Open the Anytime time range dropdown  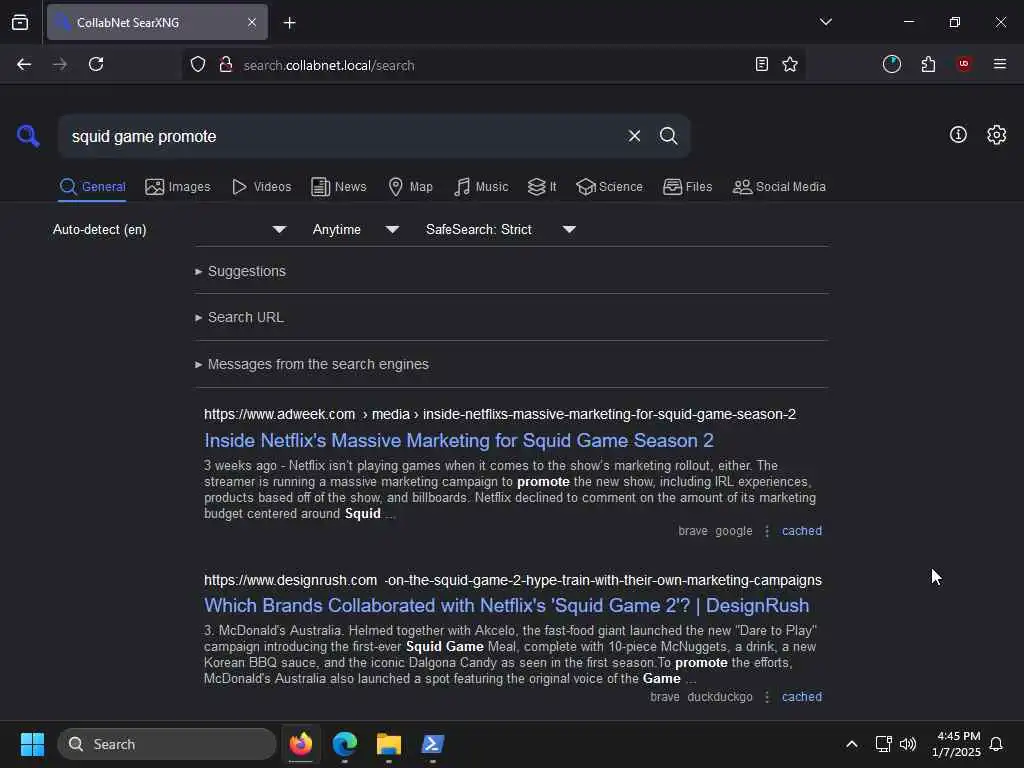(355, 229)
